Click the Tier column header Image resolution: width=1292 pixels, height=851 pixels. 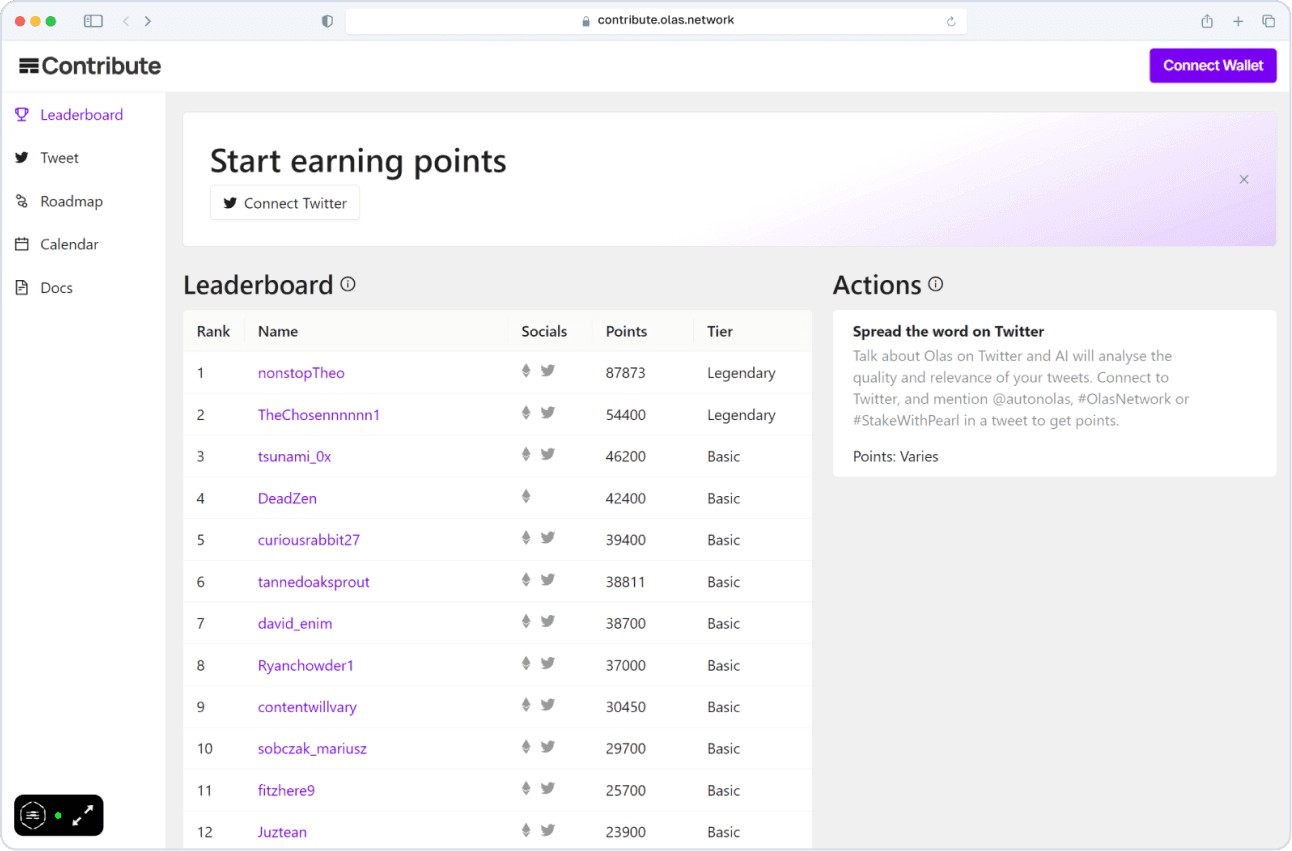tap(720, 331)
